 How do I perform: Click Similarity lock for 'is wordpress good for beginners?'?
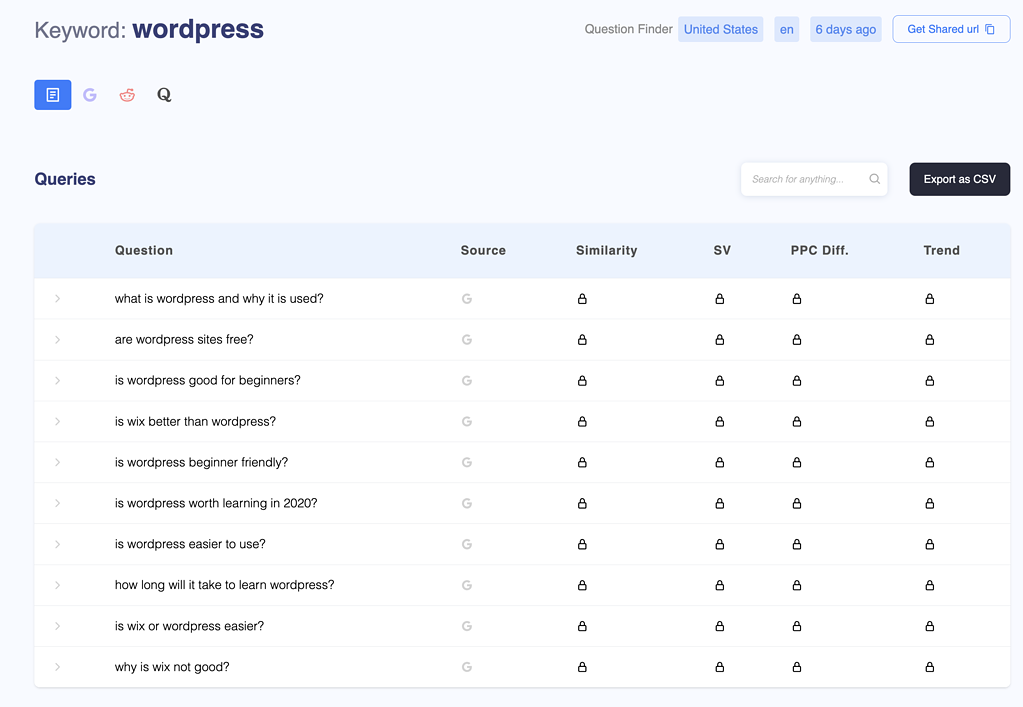pyautogui.click(x=582, y=381)
